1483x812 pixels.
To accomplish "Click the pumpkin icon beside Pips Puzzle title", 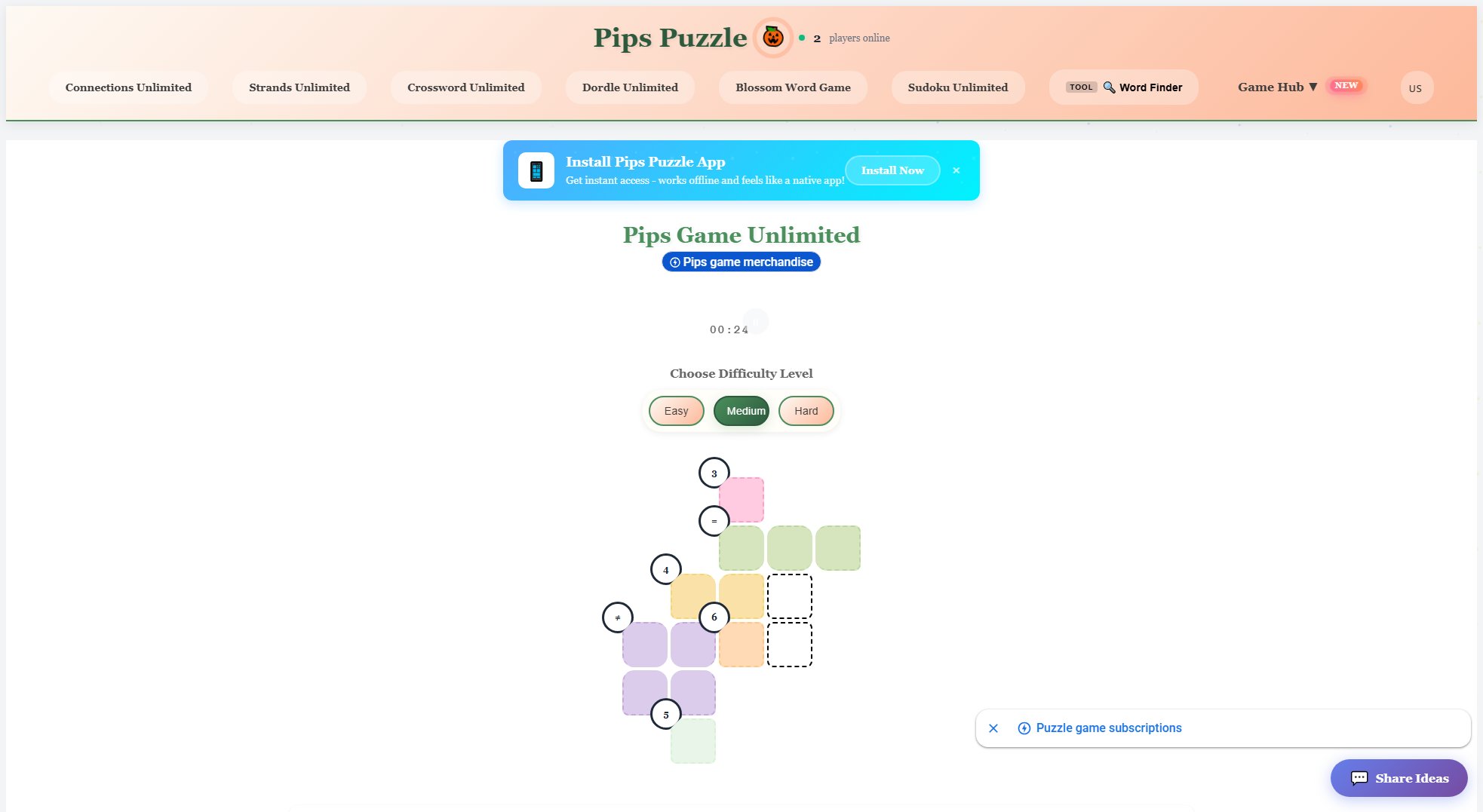I will pyautogui.click(x=771, y=37).
